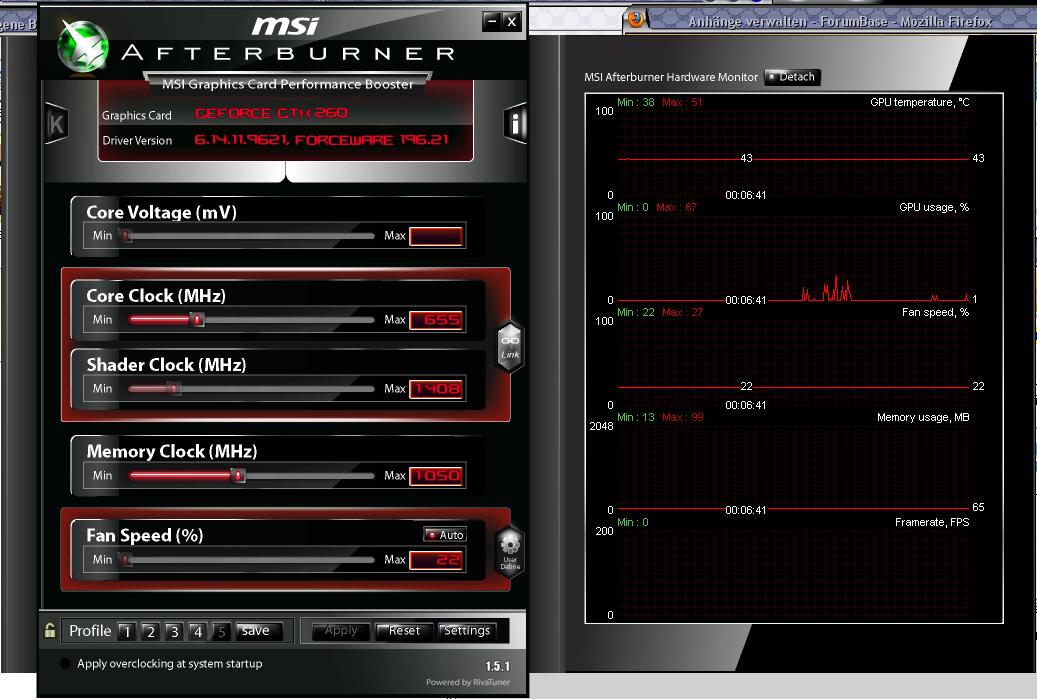1037x699 pixels.
Task: Toggle Apply overclocking at system startup
Action: [x=65, y=663]
